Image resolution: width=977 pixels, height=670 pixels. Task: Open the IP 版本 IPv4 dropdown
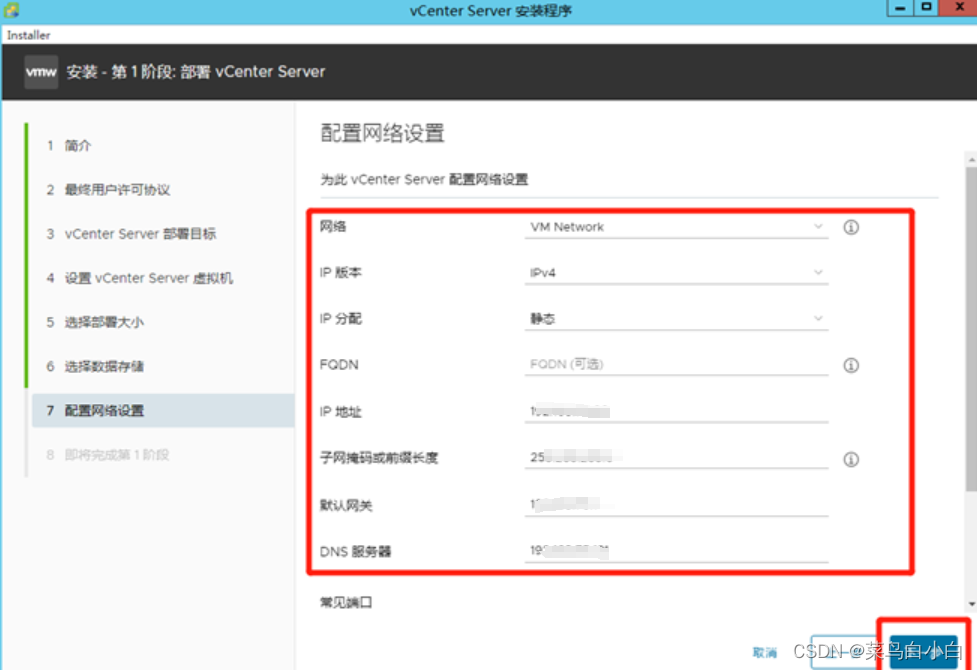(676, 273)
